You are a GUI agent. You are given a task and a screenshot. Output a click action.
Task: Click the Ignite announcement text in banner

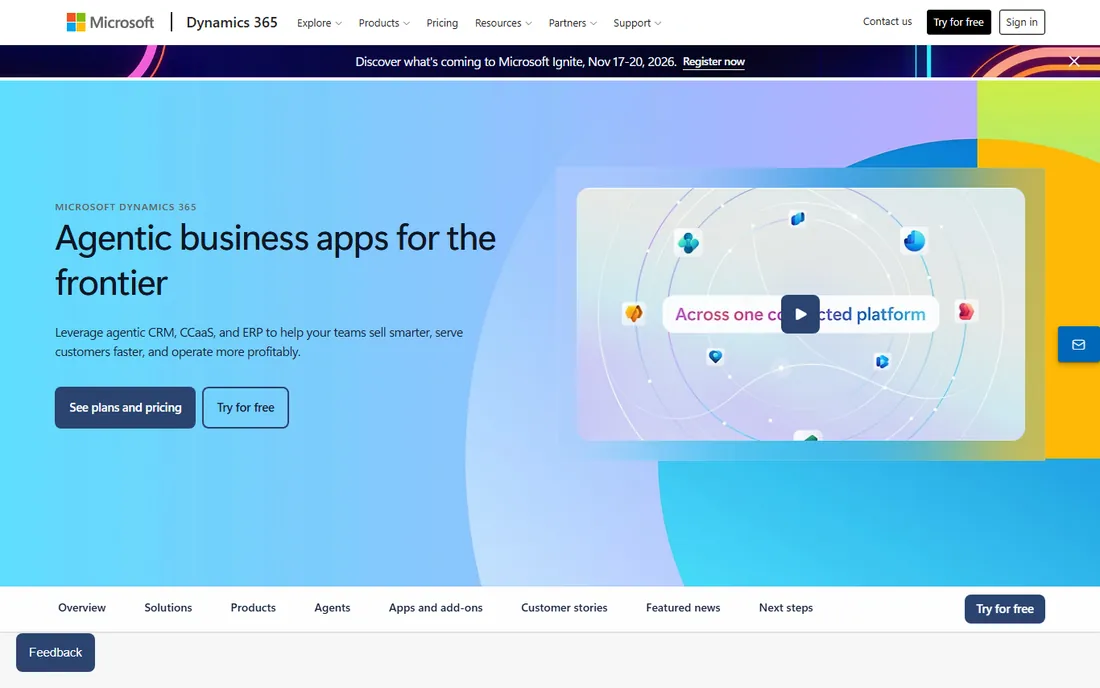pyautogui.click(x=516, y=62)
